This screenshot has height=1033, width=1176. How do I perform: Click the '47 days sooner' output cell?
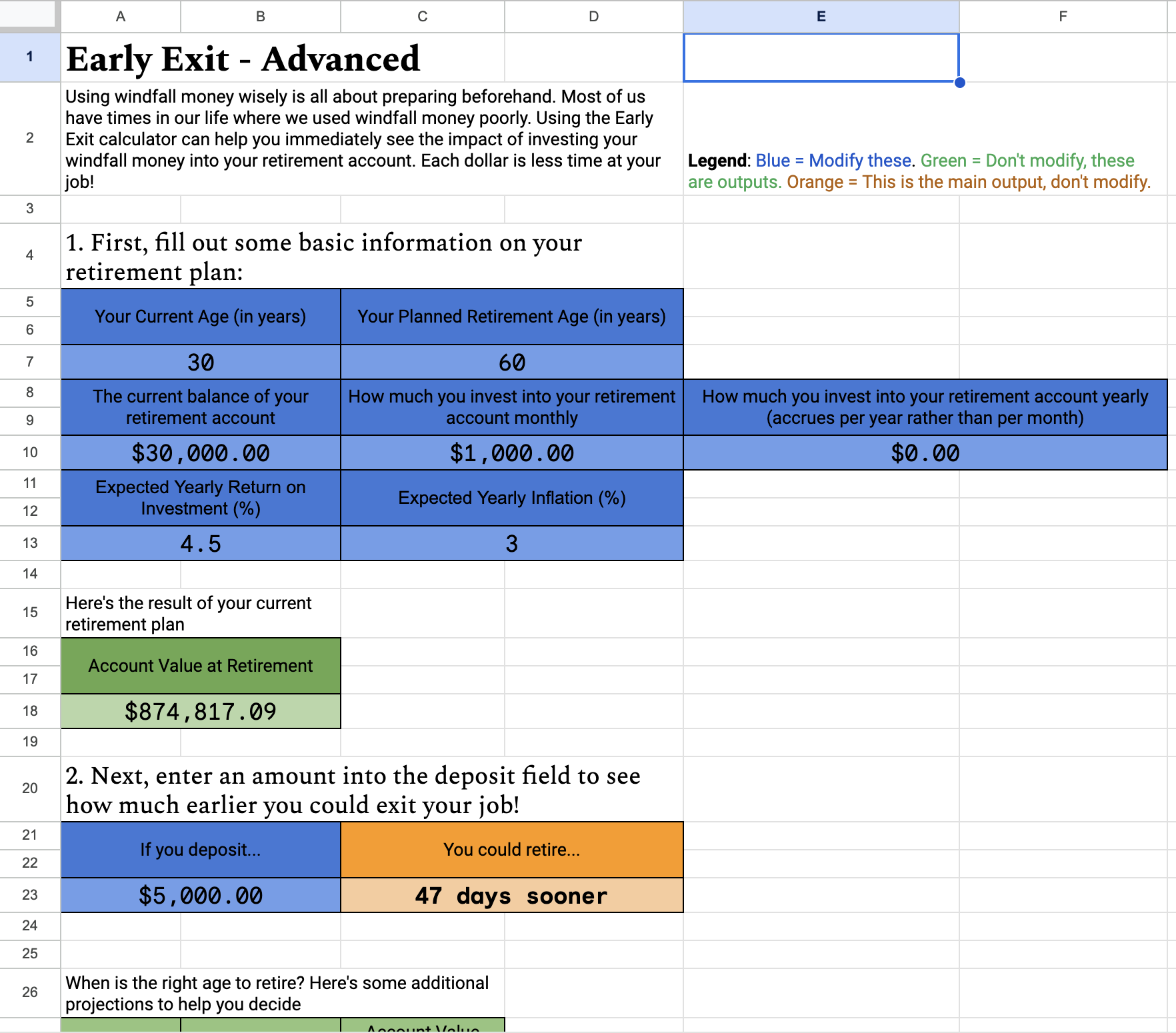pos(512,895)
